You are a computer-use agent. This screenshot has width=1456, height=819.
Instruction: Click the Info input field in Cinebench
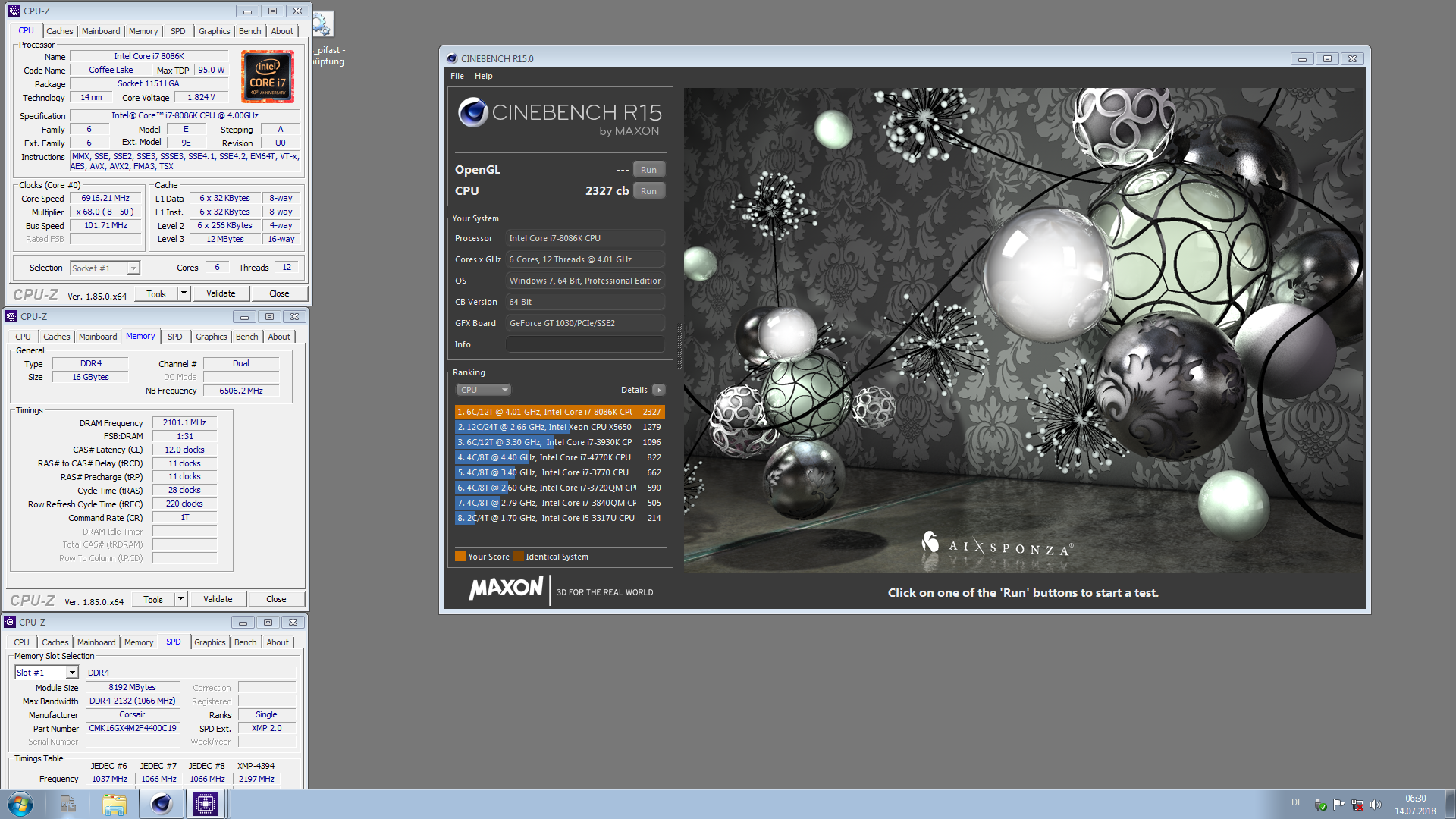click(x=585, y=344)
